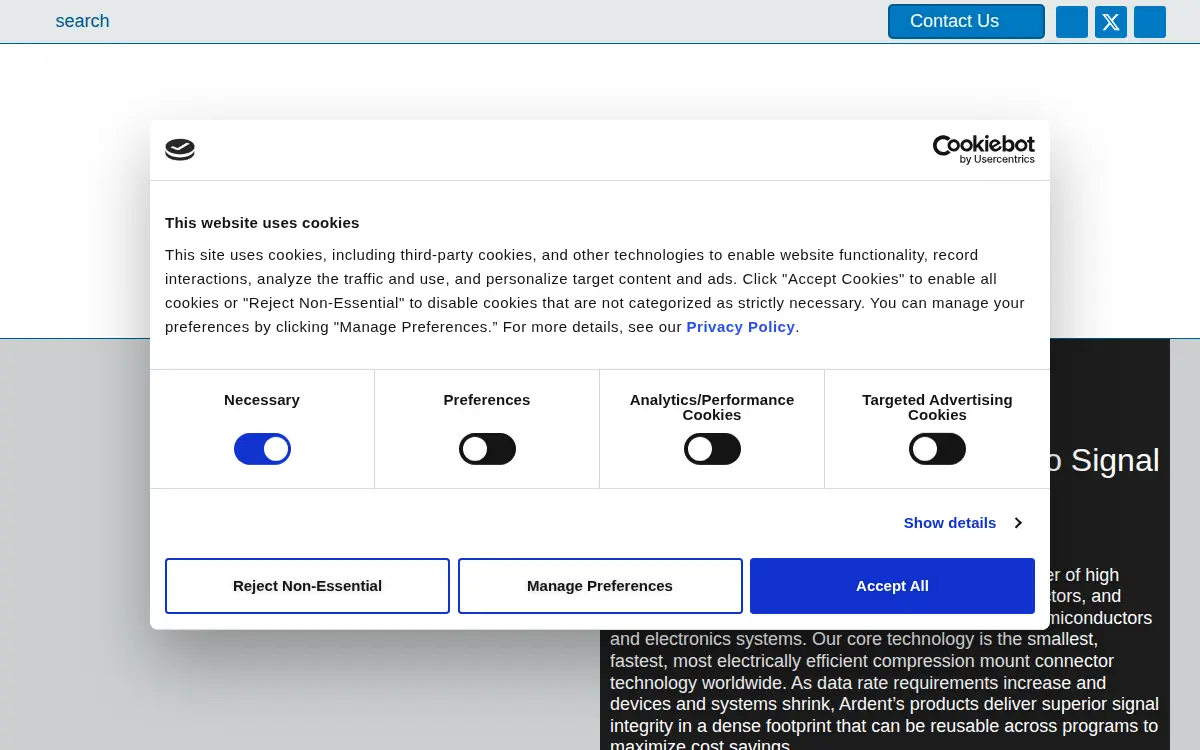
Task: Enable Targeted Advertising Cookies switch
Action: [937, 449]
